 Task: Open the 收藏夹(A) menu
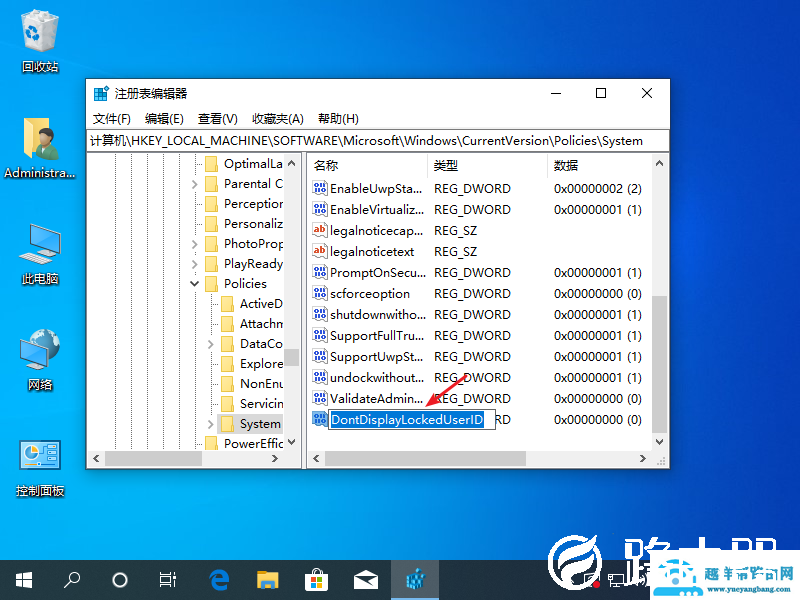278,119
